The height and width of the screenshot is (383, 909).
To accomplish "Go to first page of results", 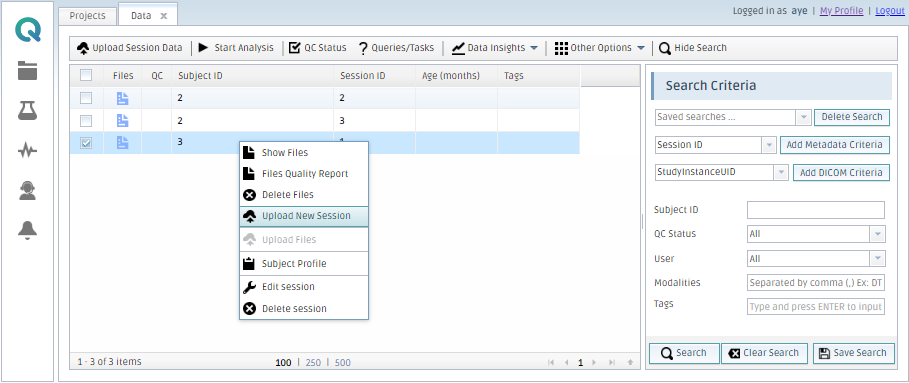I will point(551,363).
